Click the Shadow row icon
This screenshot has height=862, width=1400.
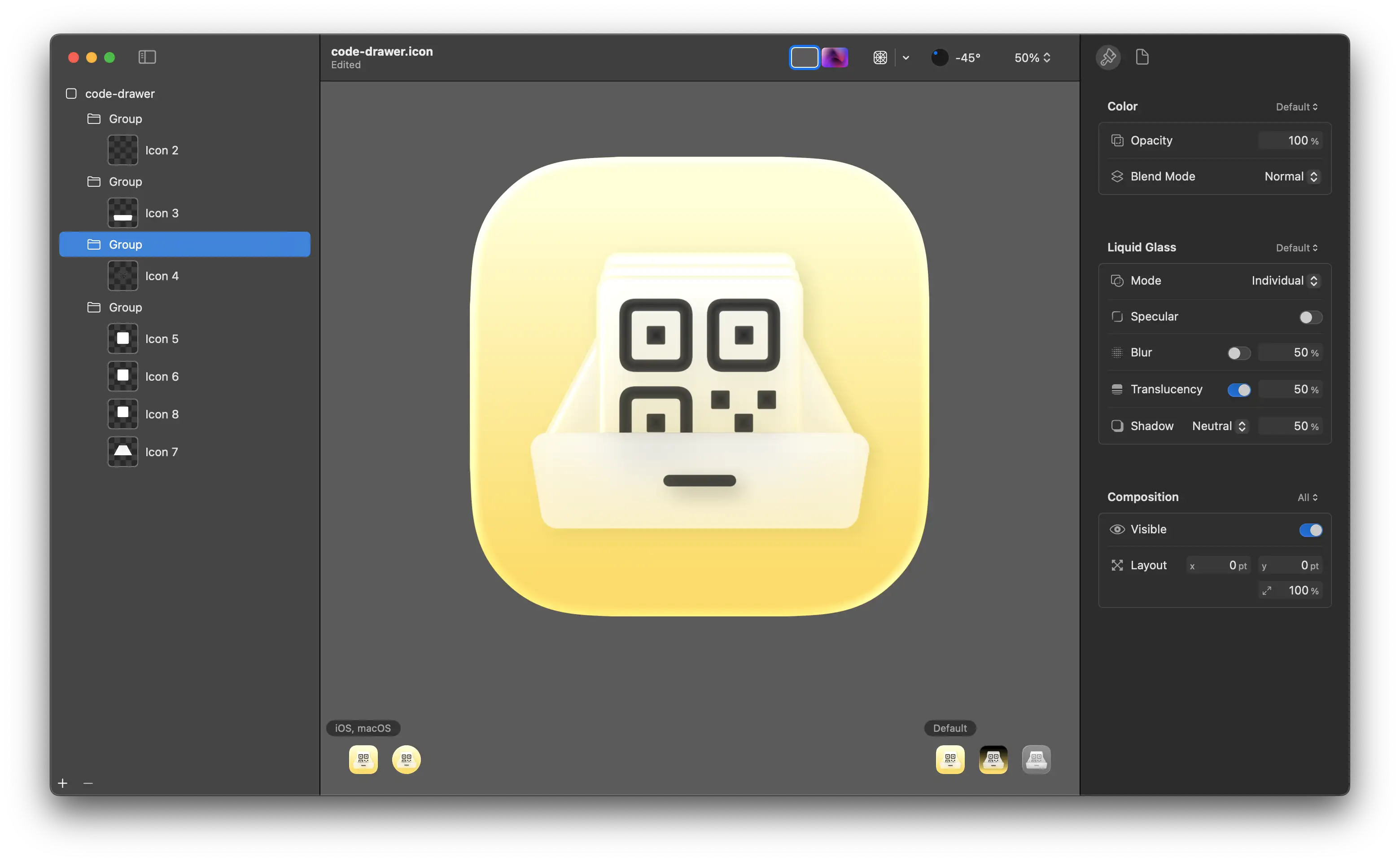tap(1117, 426)
